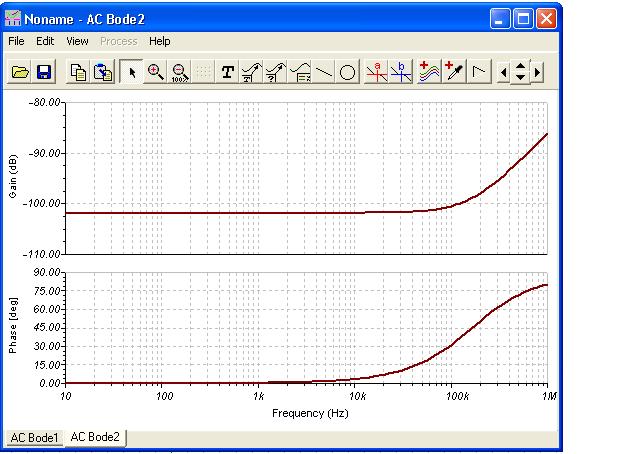Select the AC Bode2 tab
640x454 pixels.
[95, 437]
